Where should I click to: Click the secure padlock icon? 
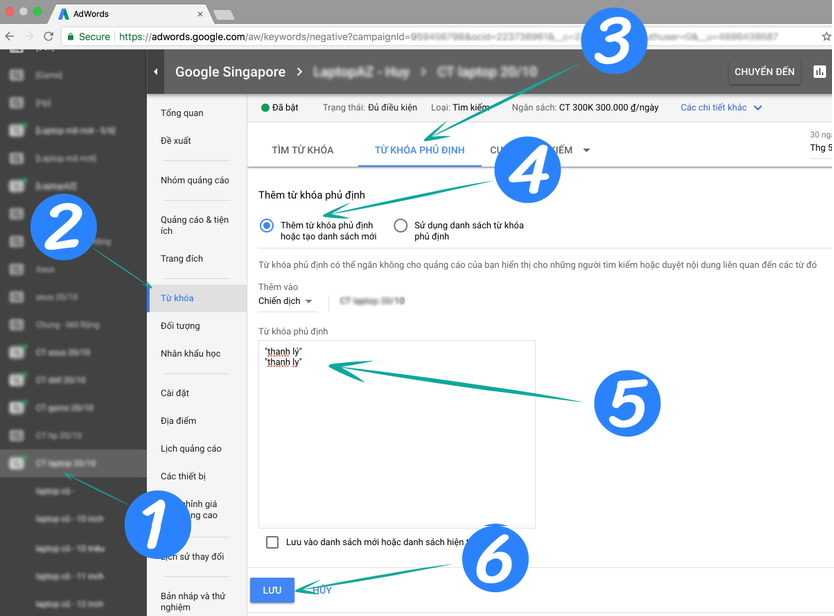(x=70, y=36)
